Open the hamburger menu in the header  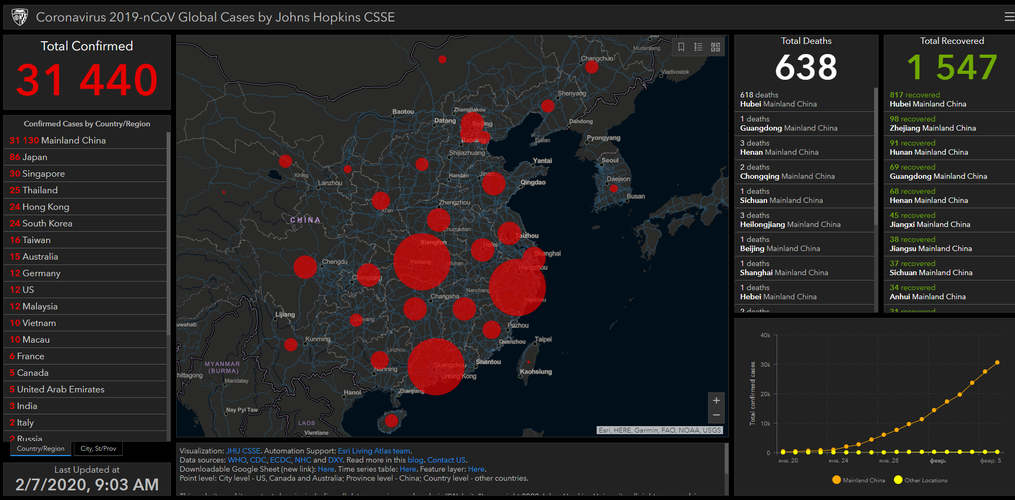1008,16
